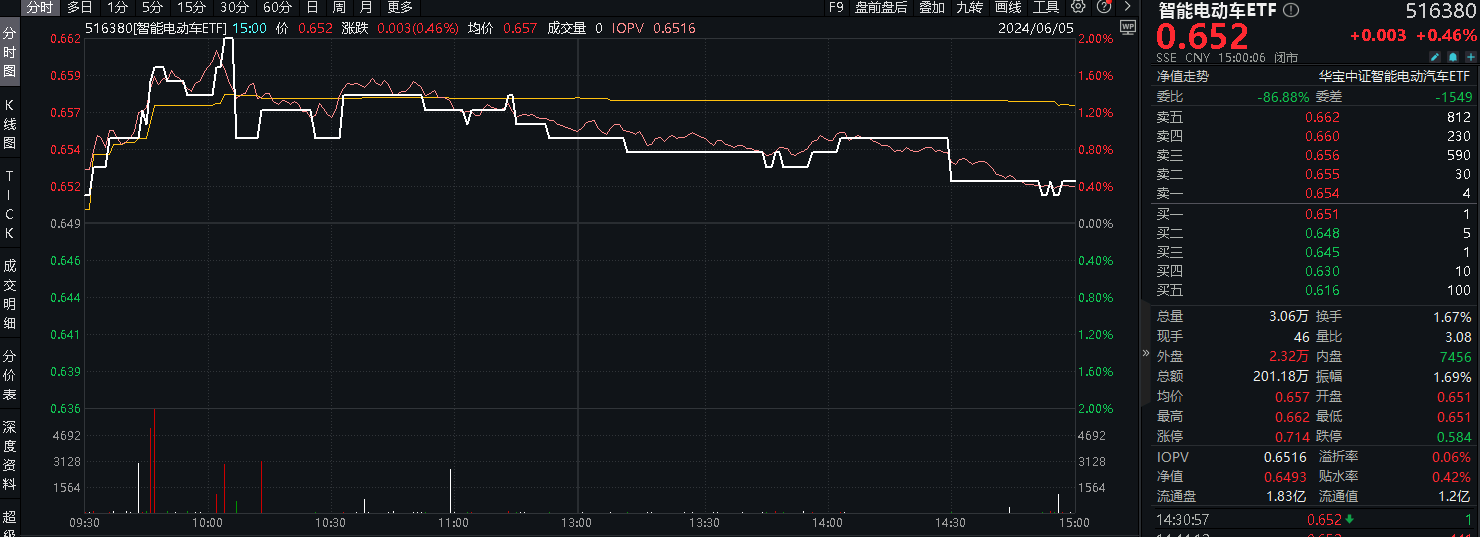Open the 工具 menu

[1046, 7]
